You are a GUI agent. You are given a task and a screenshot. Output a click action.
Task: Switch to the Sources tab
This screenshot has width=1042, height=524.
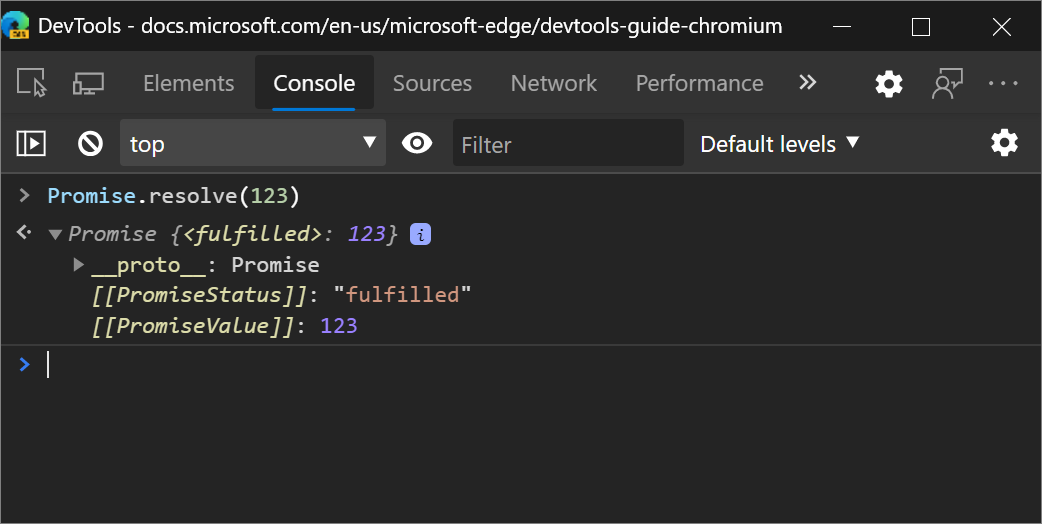pyautogui.click(x=432, y=83)
